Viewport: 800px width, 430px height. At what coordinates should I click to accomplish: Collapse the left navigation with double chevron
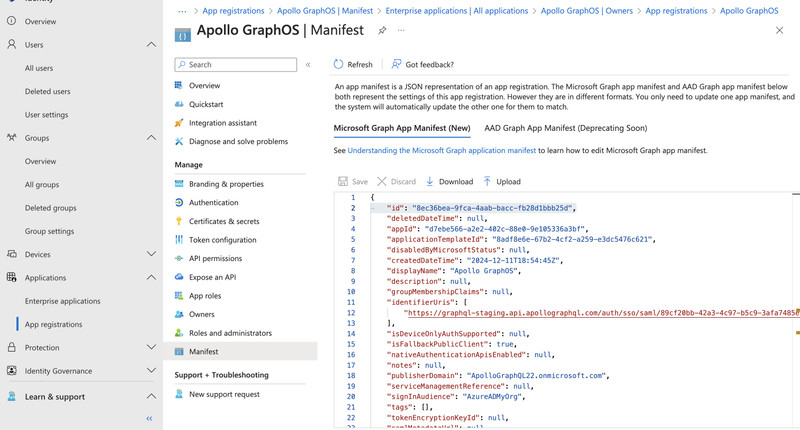(149, 418)
